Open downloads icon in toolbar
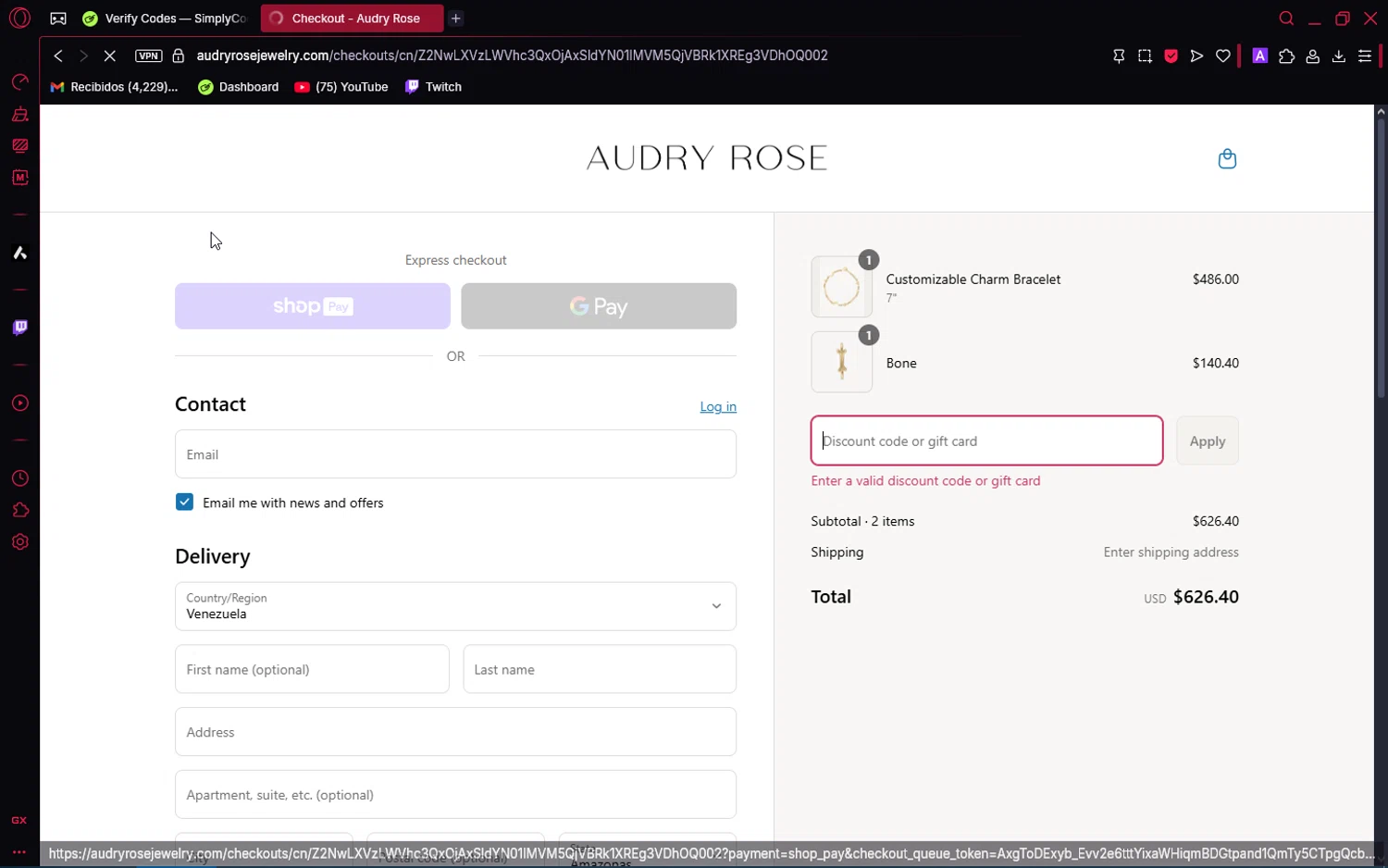1388x868 pixels. coord(1338,56)
